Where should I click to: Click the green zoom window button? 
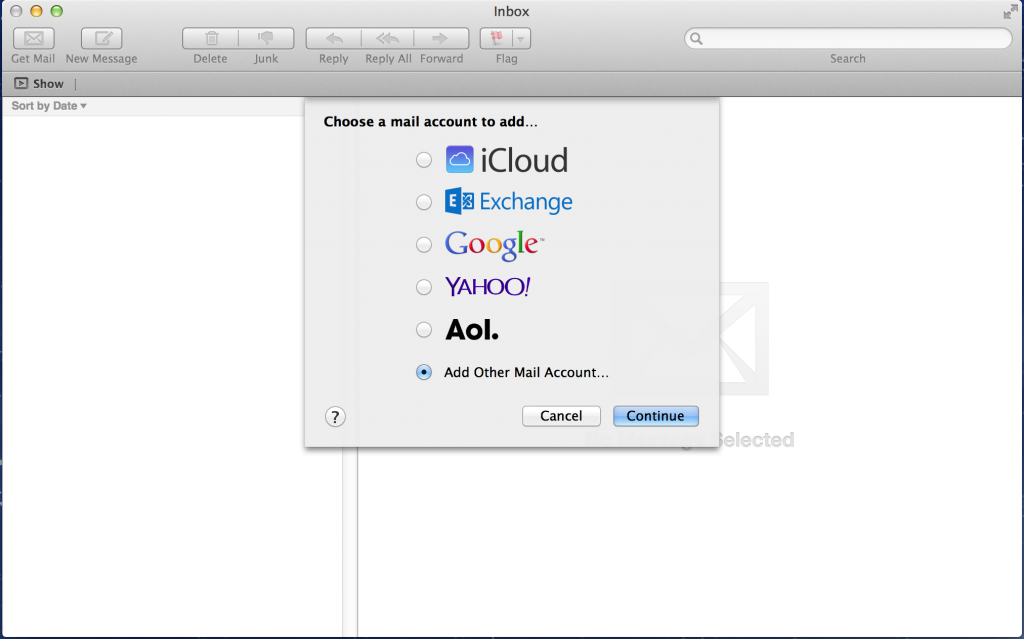pos(57,11)
